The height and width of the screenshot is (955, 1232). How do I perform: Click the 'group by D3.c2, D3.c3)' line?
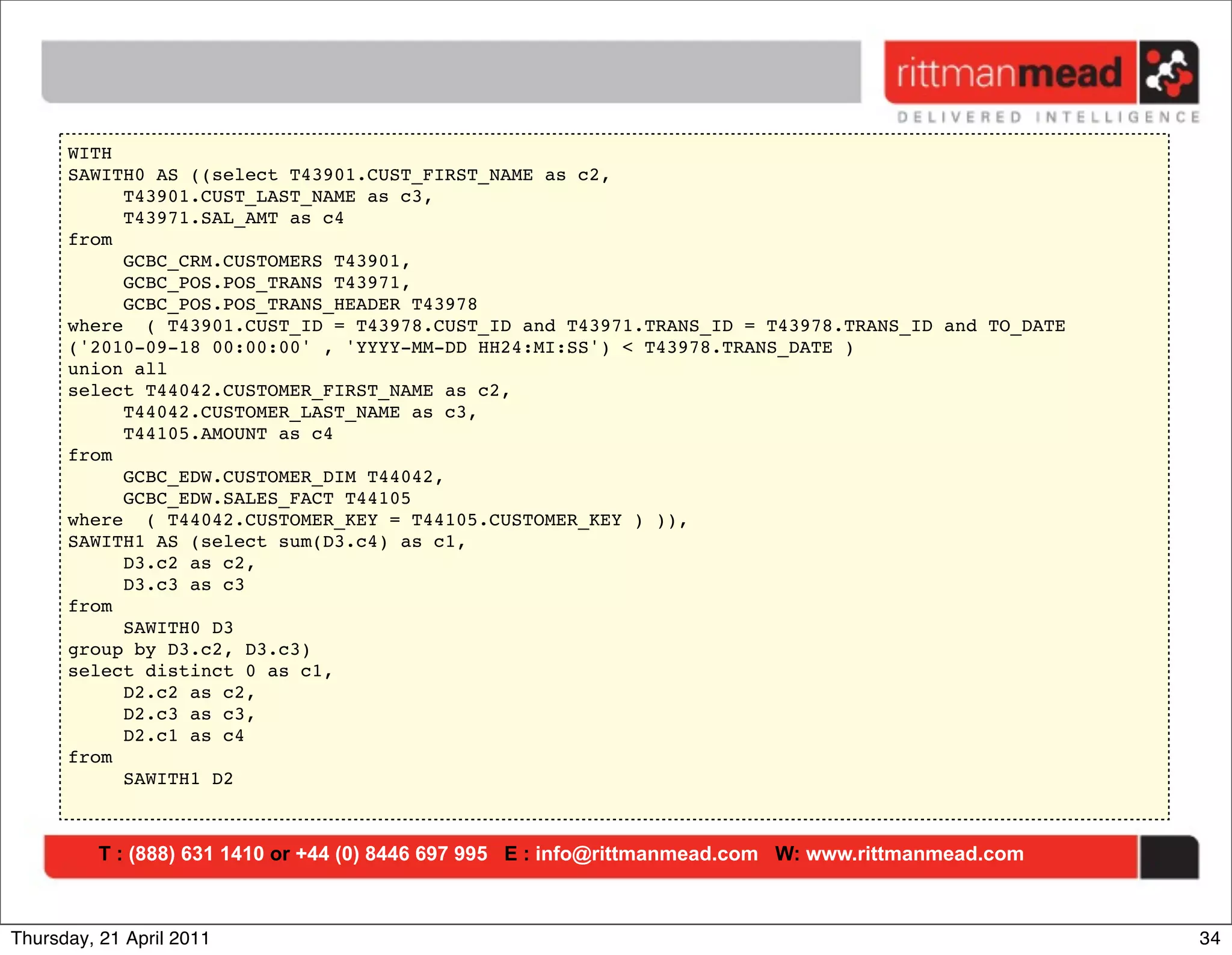coord(189,650)
